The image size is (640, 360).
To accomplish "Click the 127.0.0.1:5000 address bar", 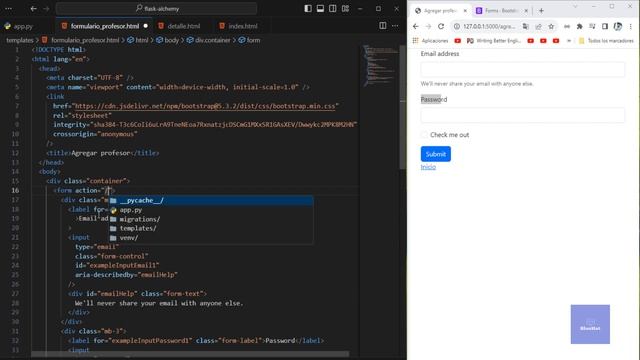I will click(489, 26).
